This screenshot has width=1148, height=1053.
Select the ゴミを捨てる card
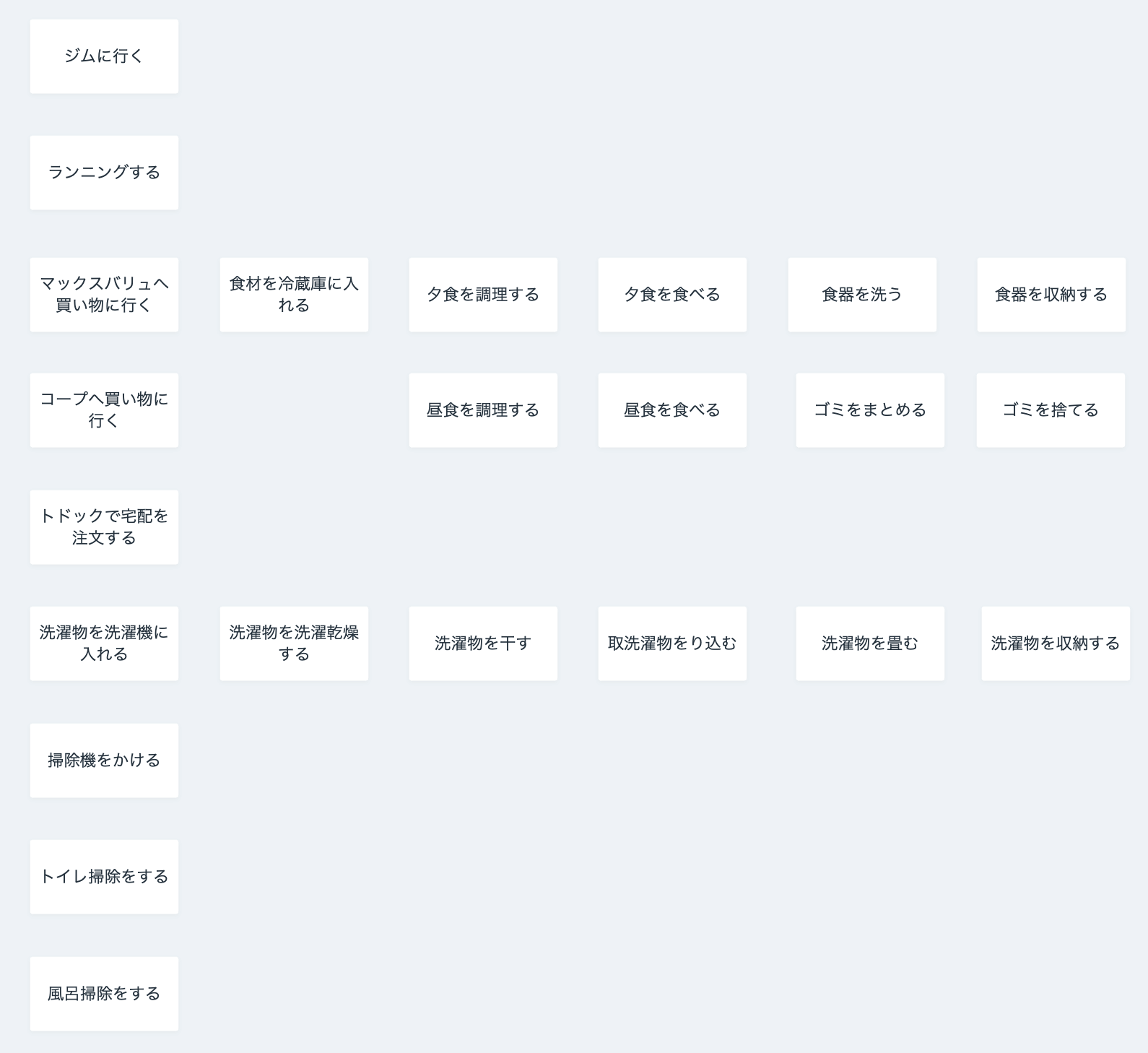pos(1051,410)
